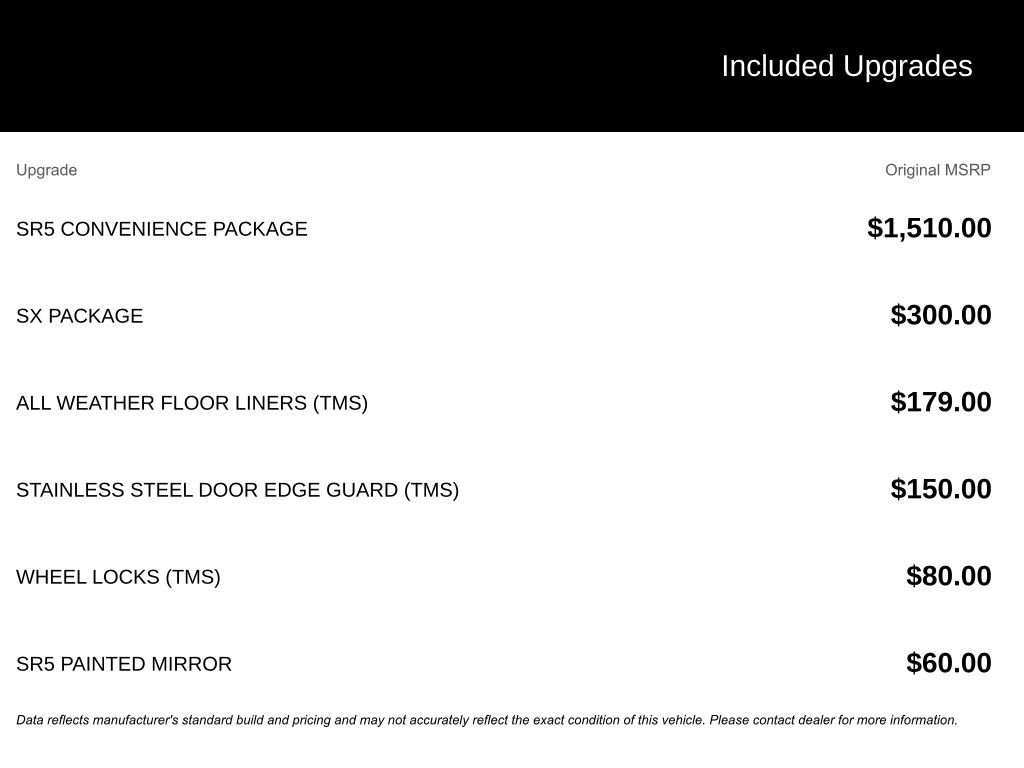Click the black header banner area
The height and width of the screenshot is (768, 1024).
512,66
